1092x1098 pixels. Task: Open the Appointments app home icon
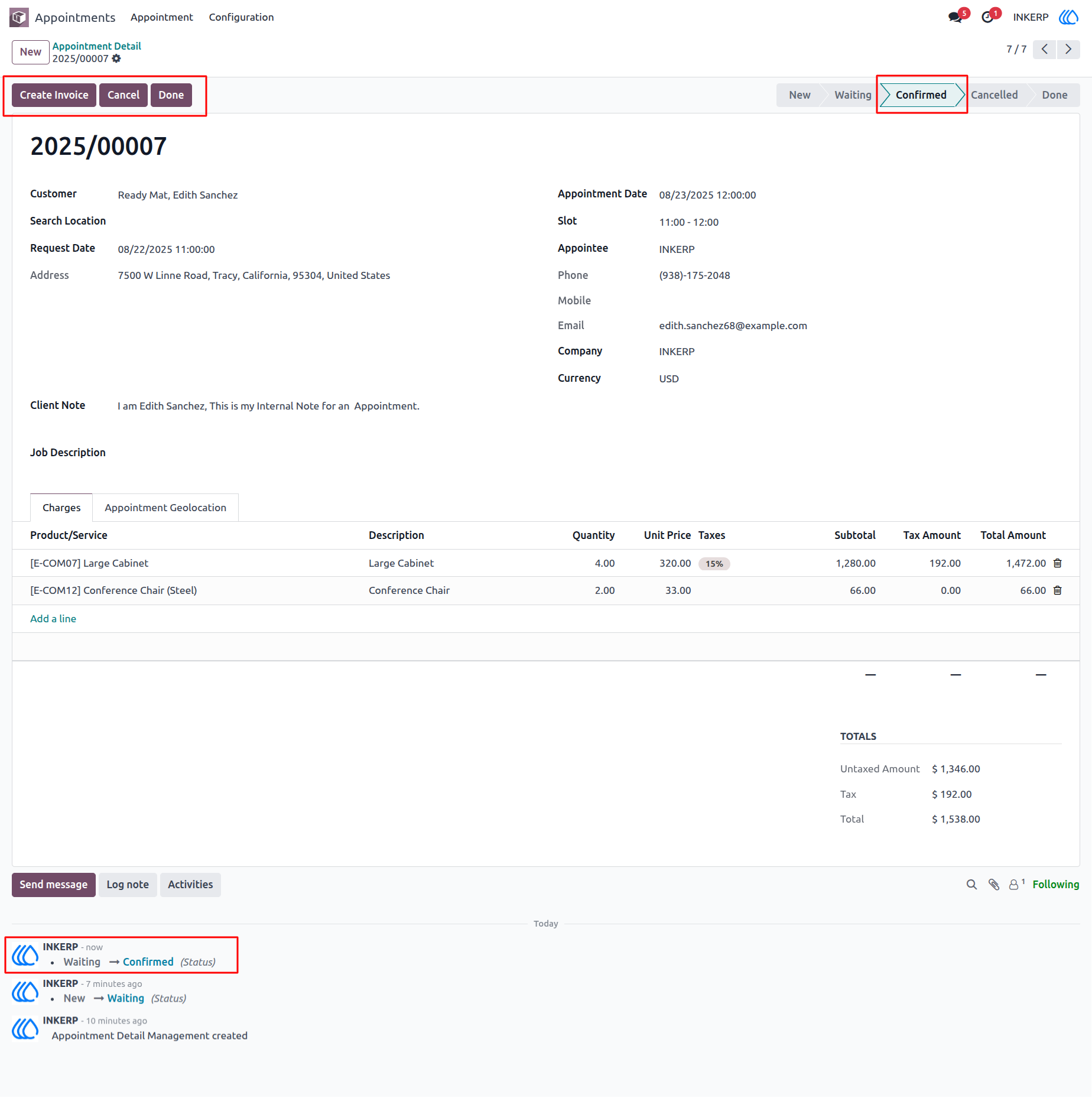click(x=19, y=17)
